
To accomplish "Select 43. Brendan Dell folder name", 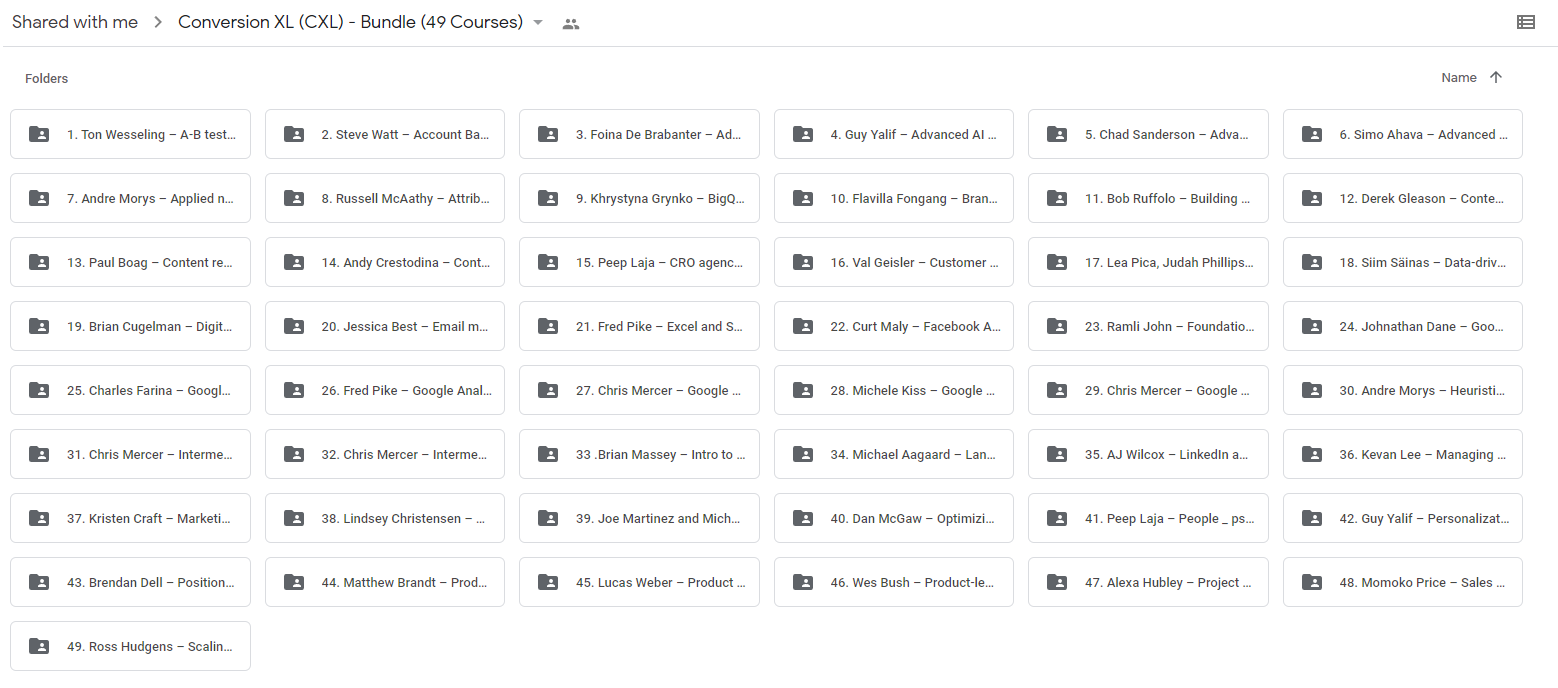I will (151, 583).
